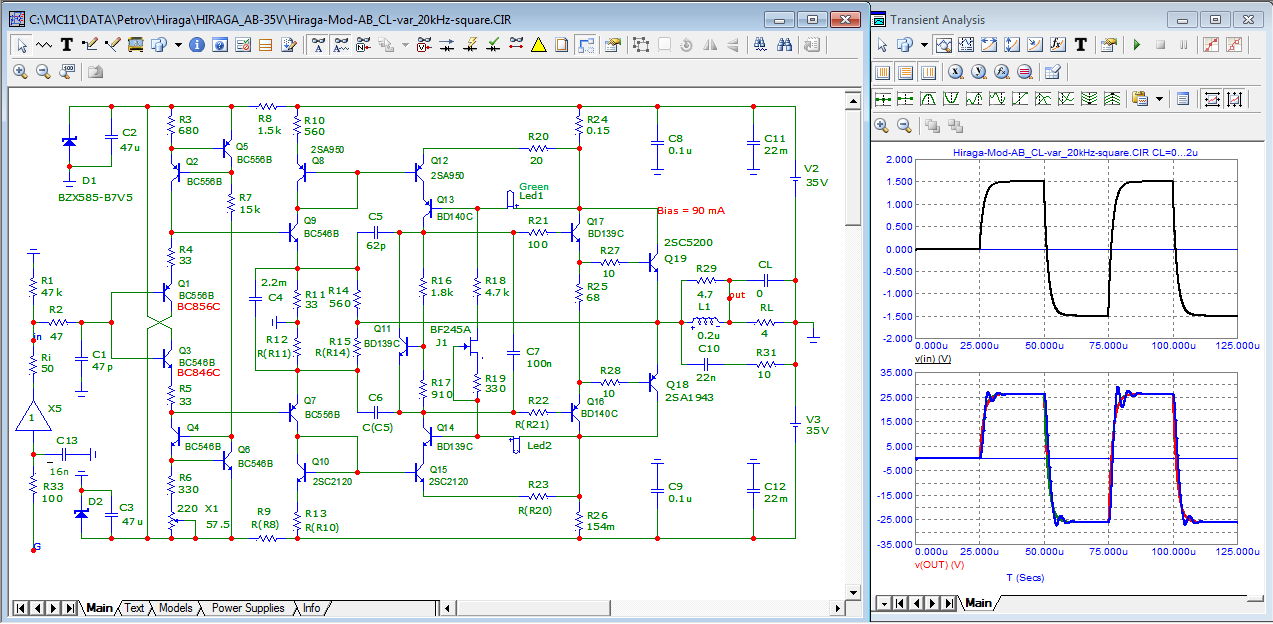This screenshot has height=624, width=1273.
Task: Switch to the Text tab
Action: (134, 608)
